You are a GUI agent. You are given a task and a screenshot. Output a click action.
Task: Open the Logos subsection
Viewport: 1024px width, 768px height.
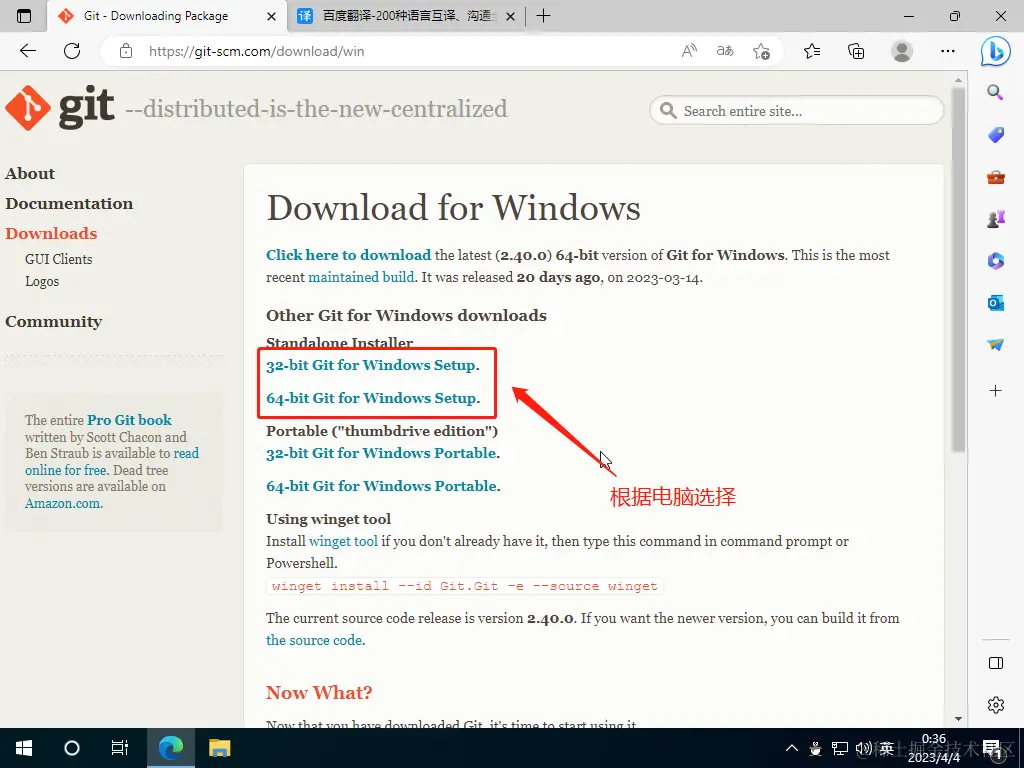pos(42,281)
